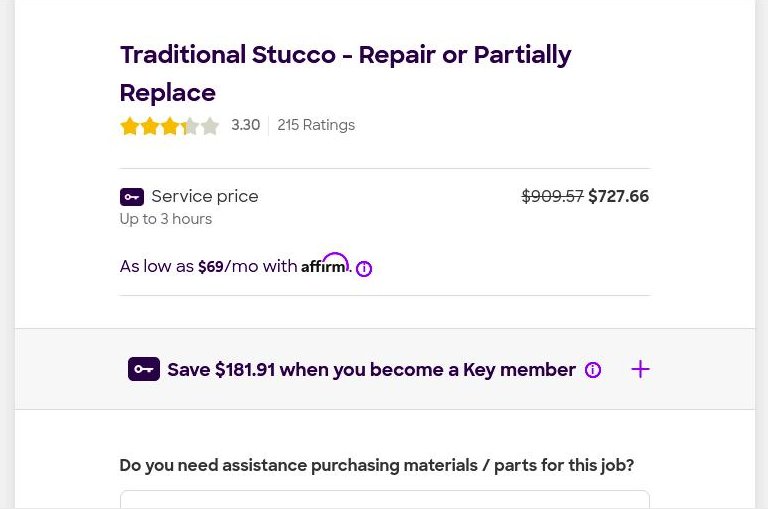Image resolution: width=768 pixels, height=509 pixels.
Task: Click the fourth half-filled rating star
Action: [189, 126]
